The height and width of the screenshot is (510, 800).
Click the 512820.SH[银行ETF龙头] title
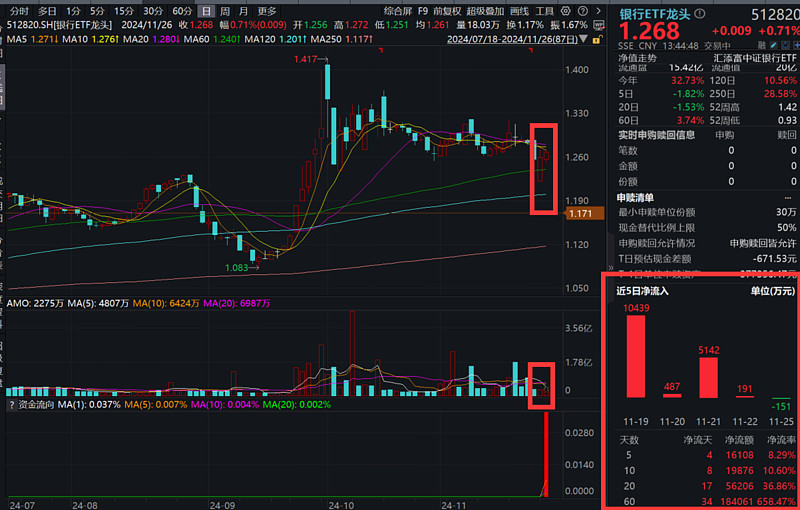pyautogui.click(x=59, y=25)
